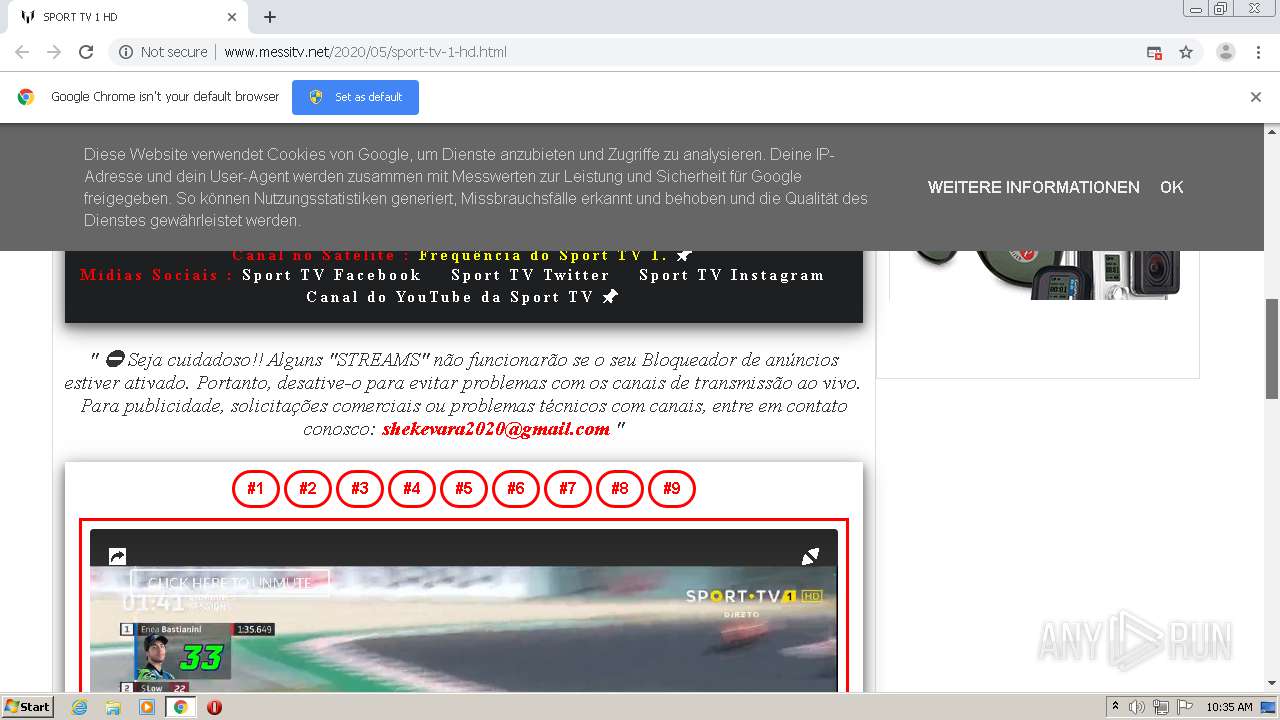Open Chrome's three-dot menu
Viewport: 1280px width, 720px height.
coord(1258,52)
